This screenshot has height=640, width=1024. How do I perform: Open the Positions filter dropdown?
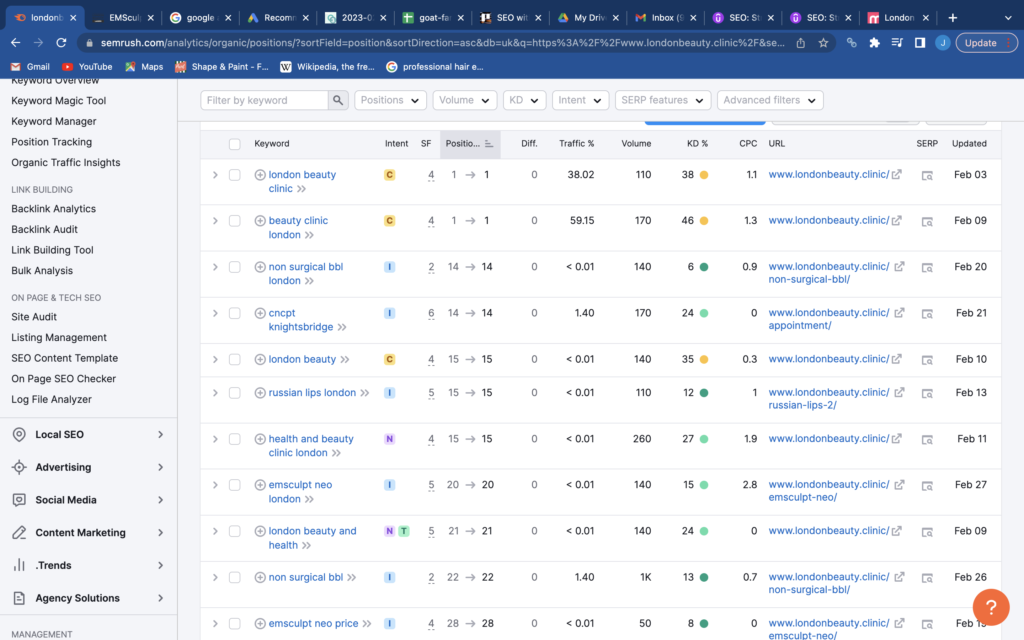tap(391, 100)
